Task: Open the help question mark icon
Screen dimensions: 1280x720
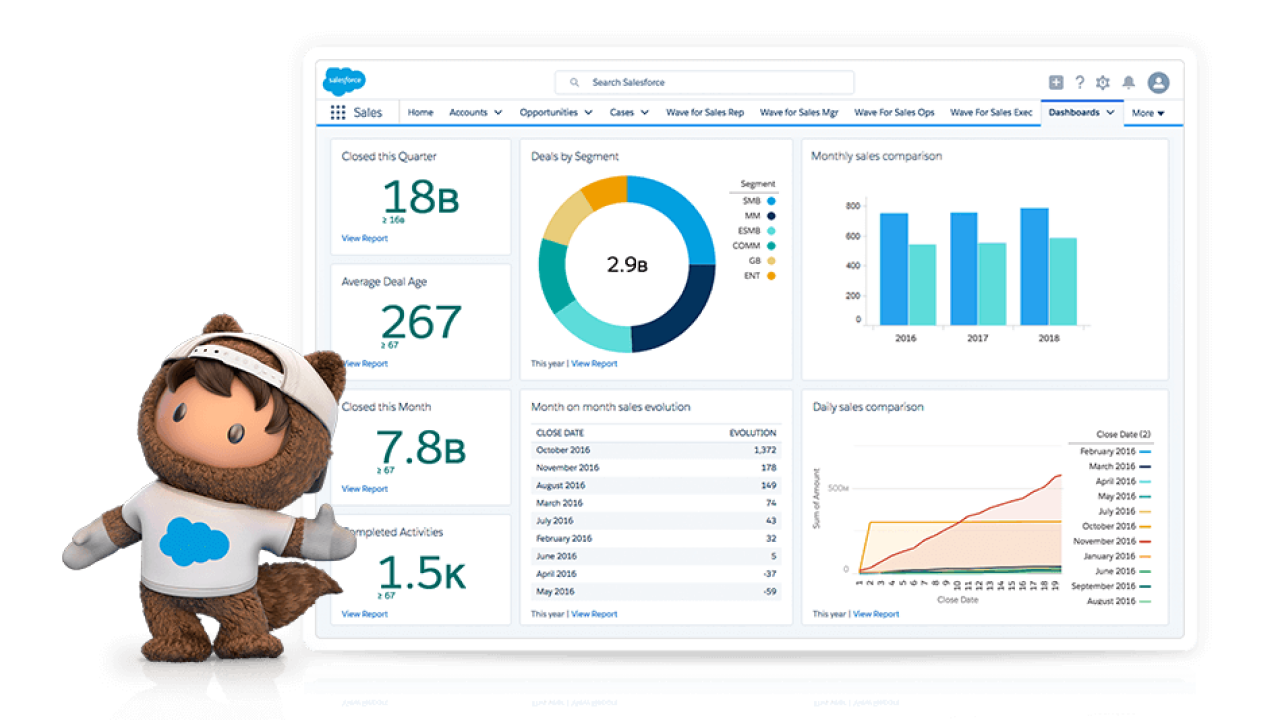Action: [1080, 83]
